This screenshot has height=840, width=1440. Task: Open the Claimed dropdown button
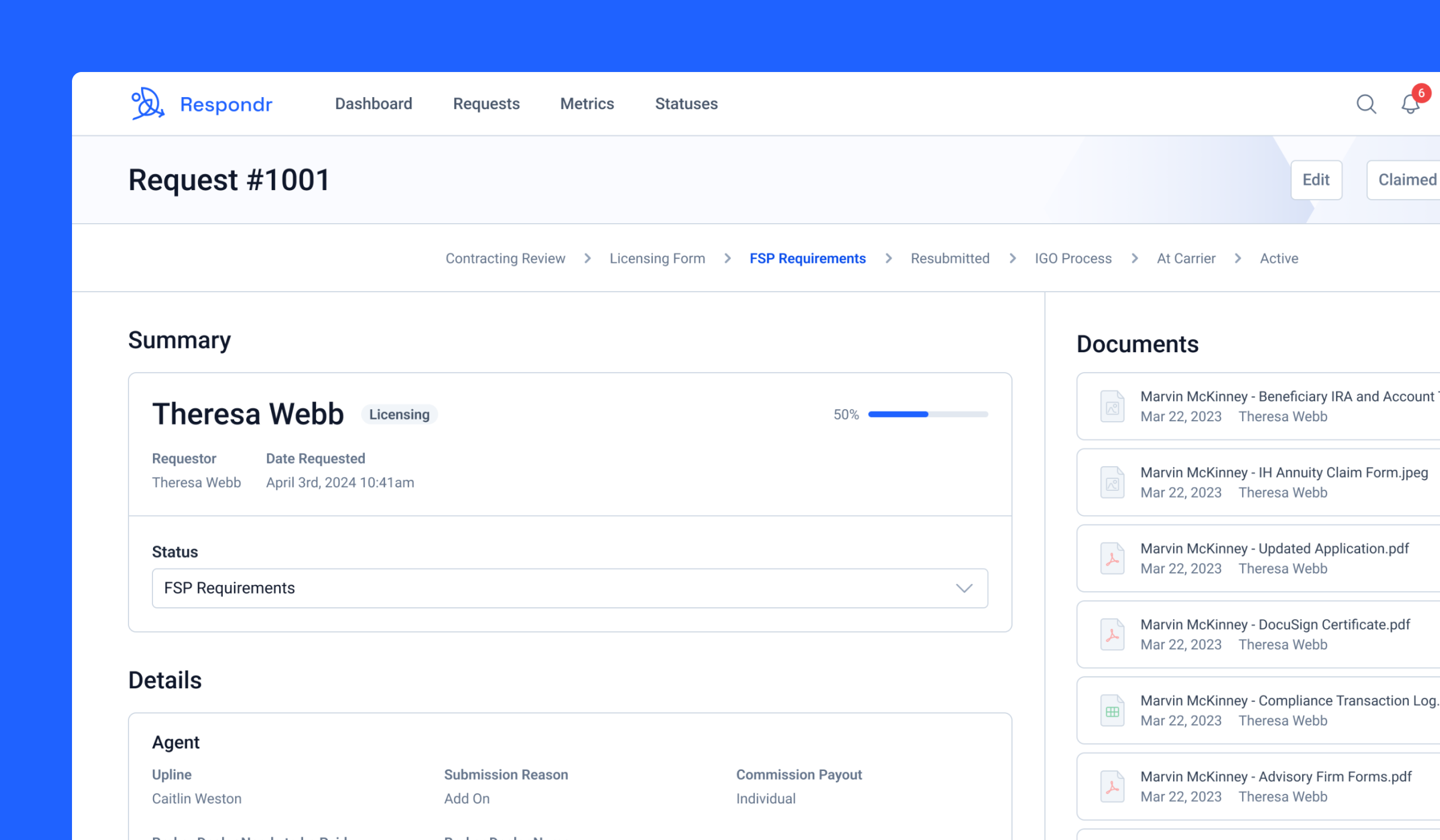point(1403,180)
